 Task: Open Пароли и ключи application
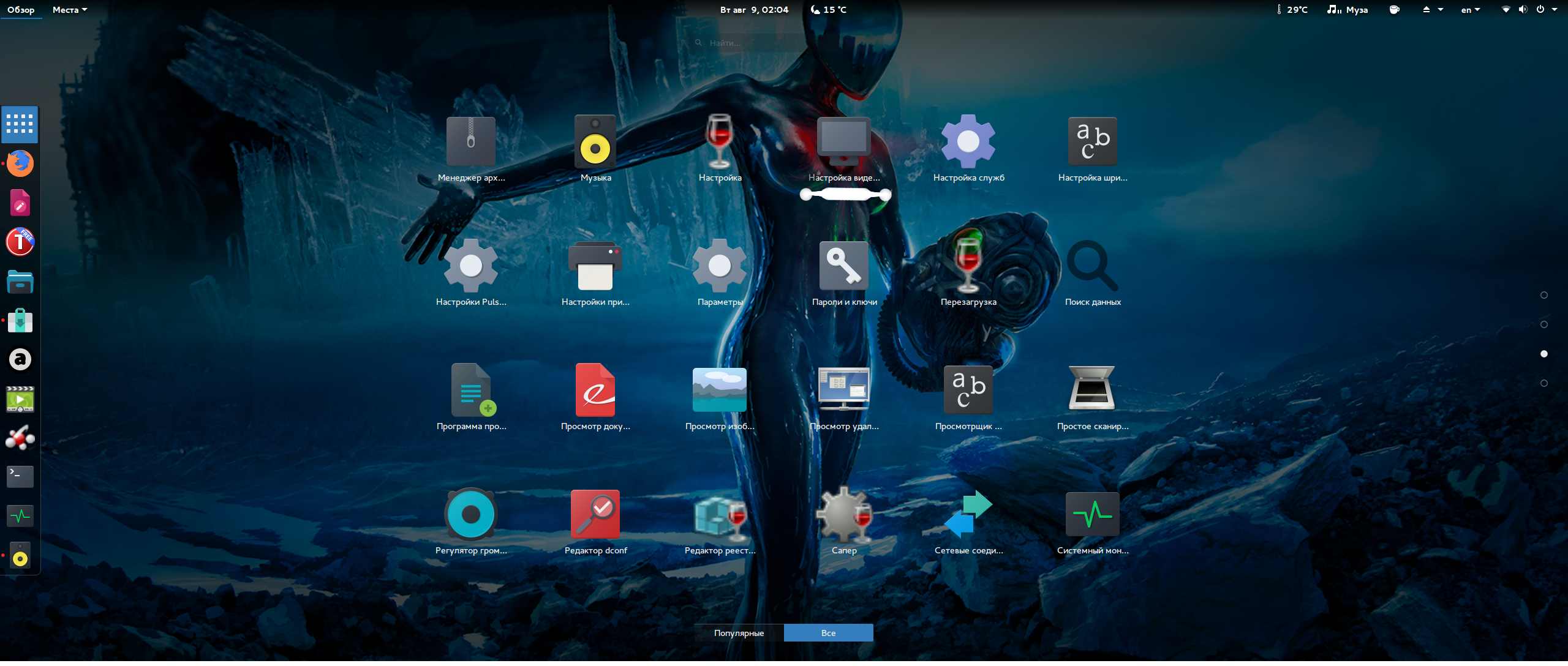pos(843,266)
